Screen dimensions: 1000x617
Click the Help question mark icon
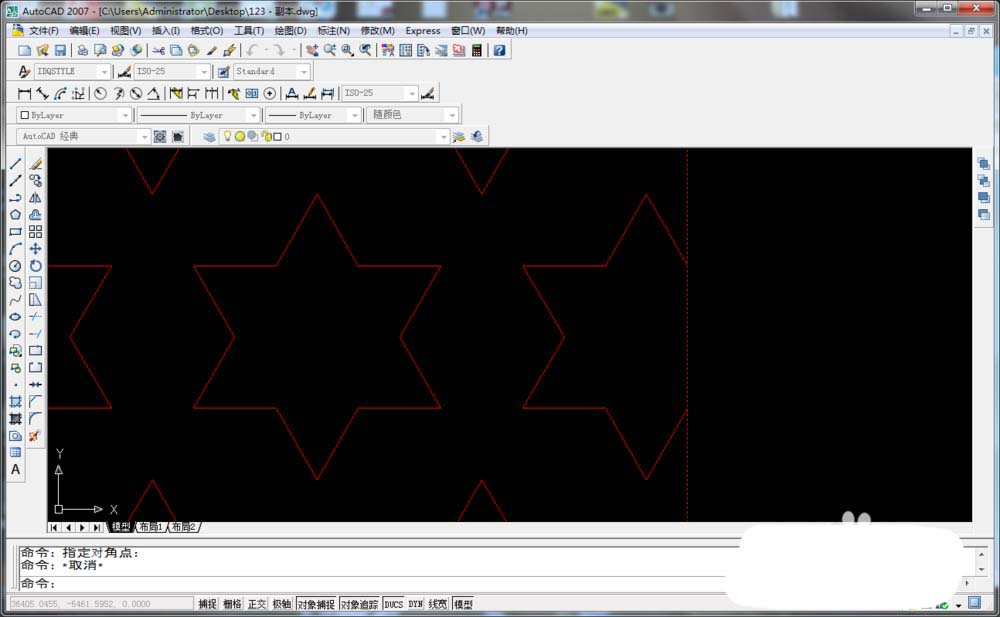point(499,50)
